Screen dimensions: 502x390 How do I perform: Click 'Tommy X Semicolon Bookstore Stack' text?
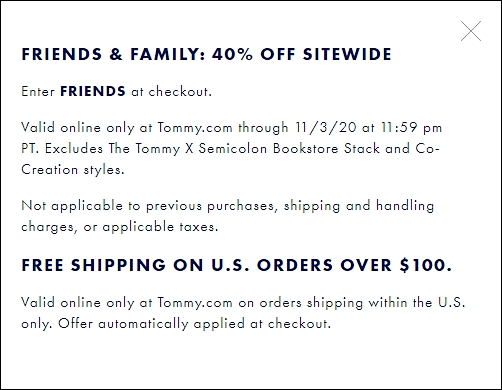[258, 148]
